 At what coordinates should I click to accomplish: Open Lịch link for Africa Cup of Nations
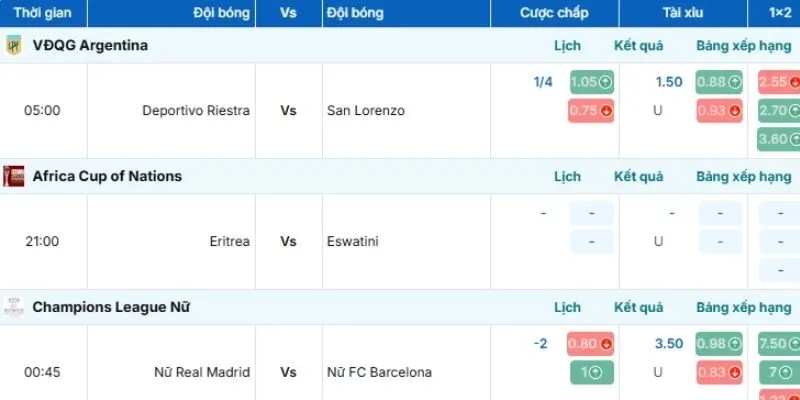click(567, 177)
